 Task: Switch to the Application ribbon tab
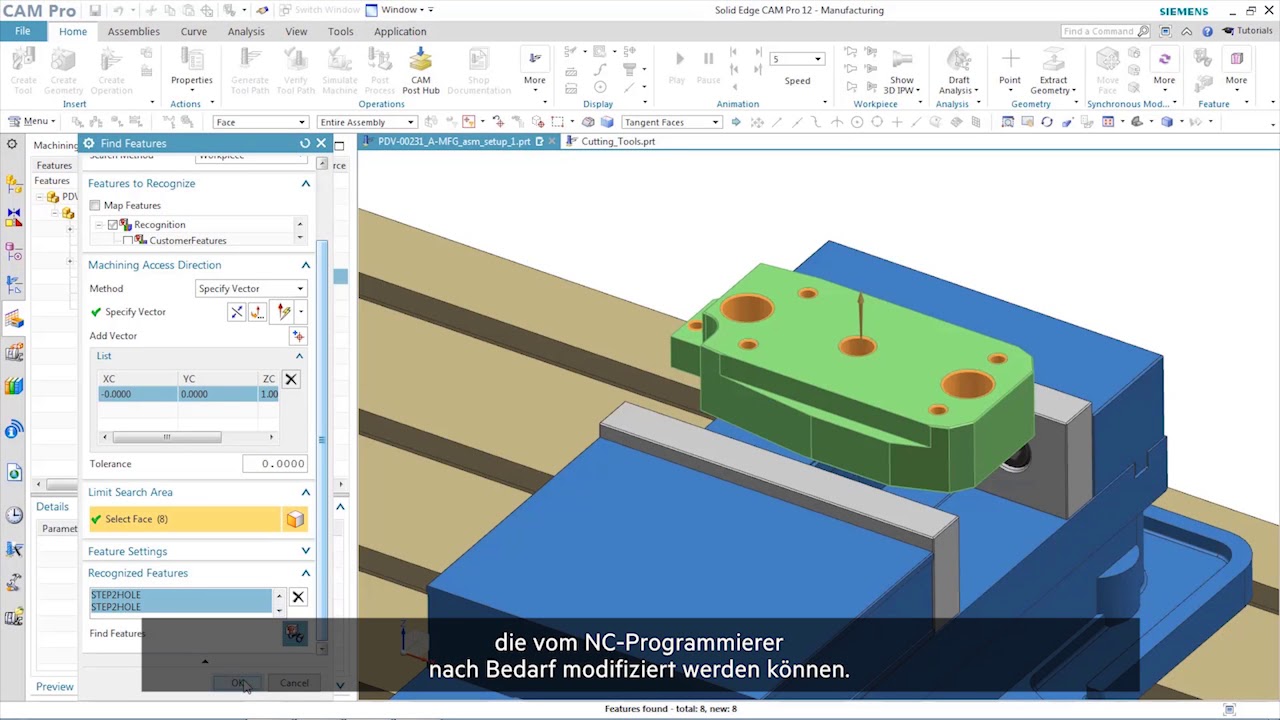coord(400,31)
